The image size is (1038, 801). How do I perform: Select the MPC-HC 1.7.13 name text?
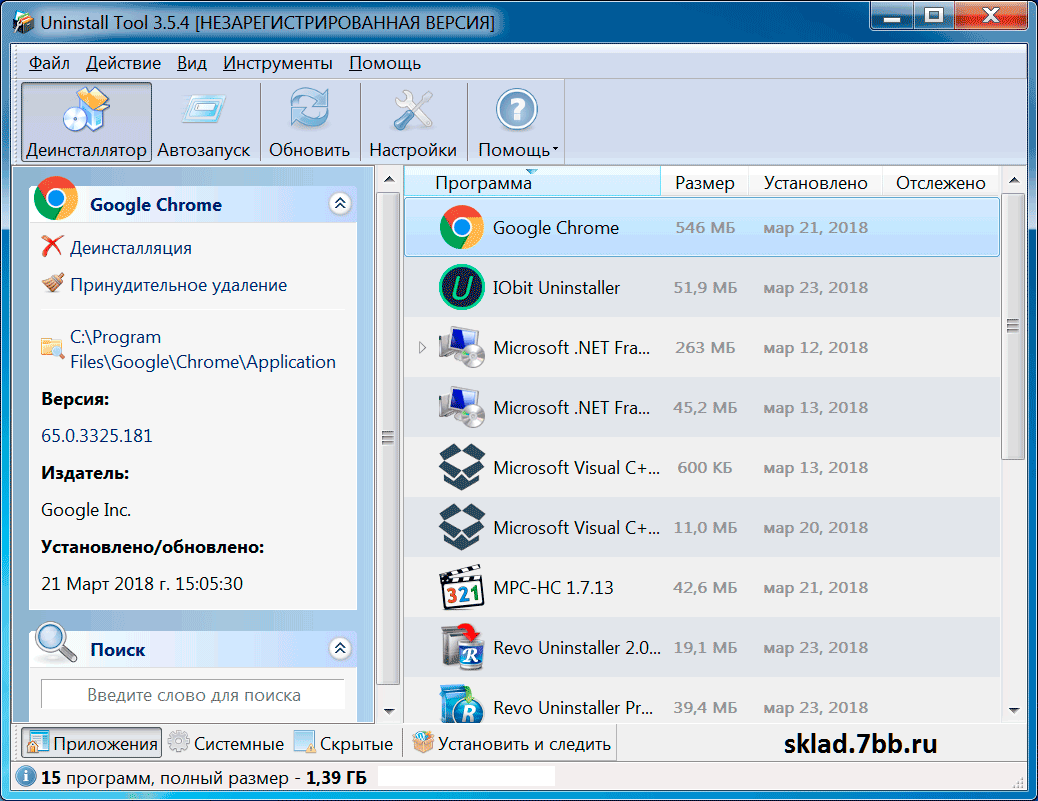click(x=553, y=587)
